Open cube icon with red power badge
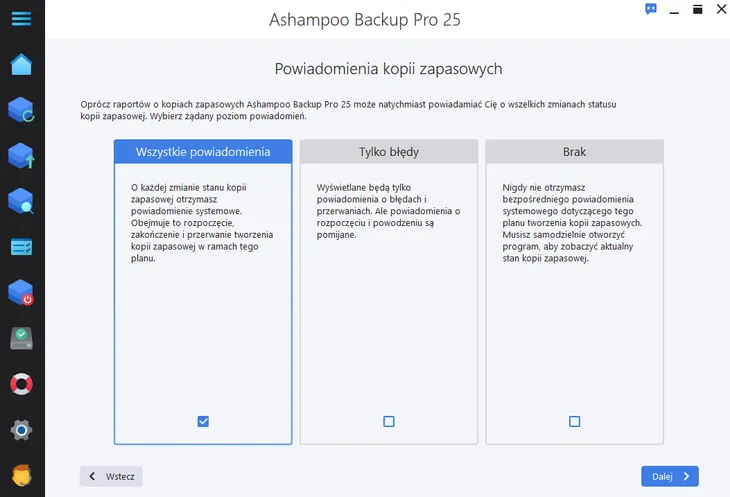The width and height of the screenshot is (730, 497). [21, 292]
